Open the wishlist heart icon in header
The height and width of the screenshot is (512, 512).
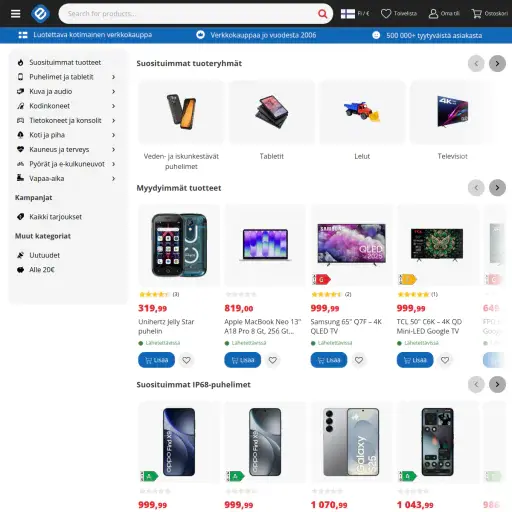pyautogui.click(x=386, y=14)
